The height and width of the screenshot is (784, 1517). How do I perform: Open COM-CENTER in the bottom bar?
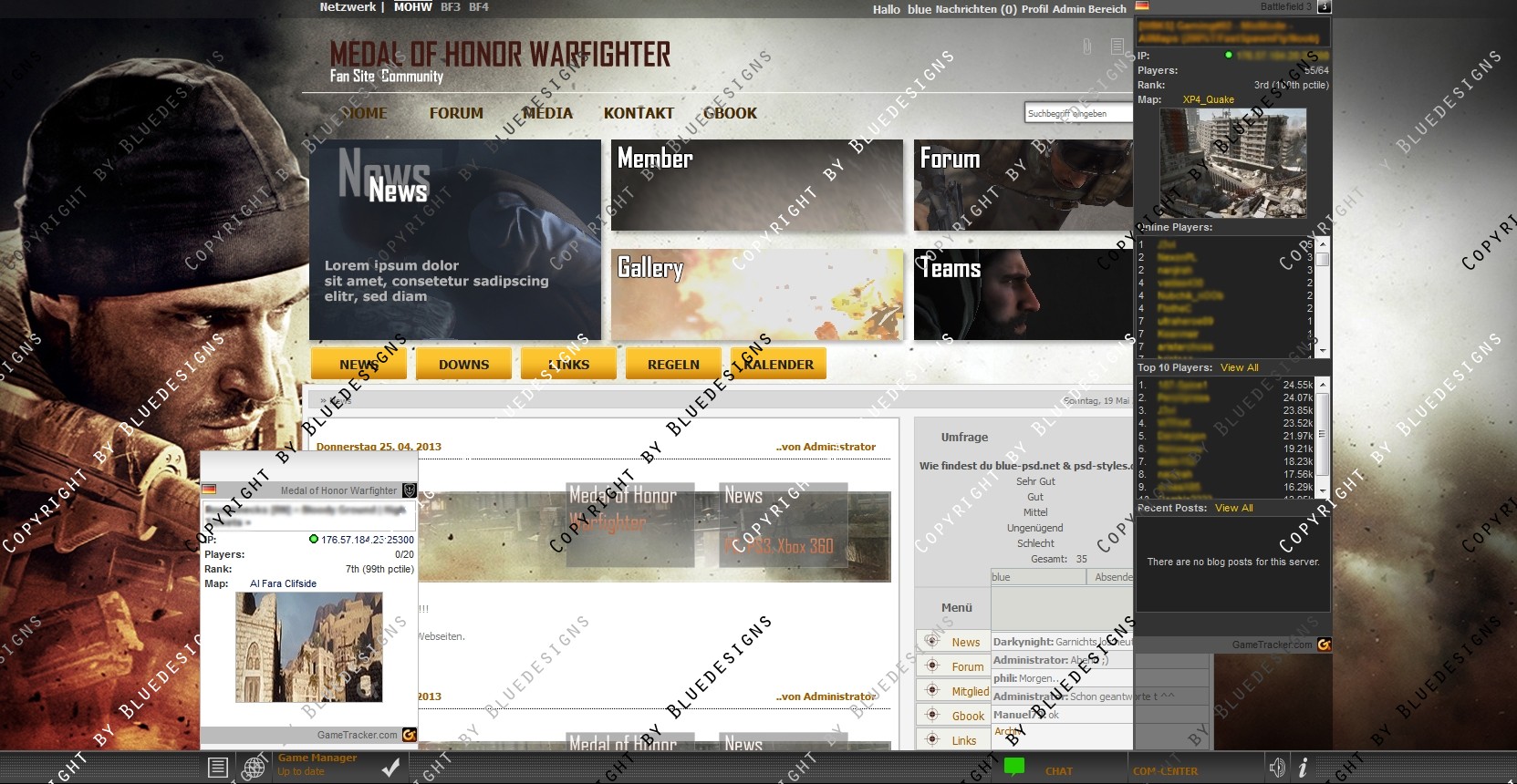(1165, 771)
